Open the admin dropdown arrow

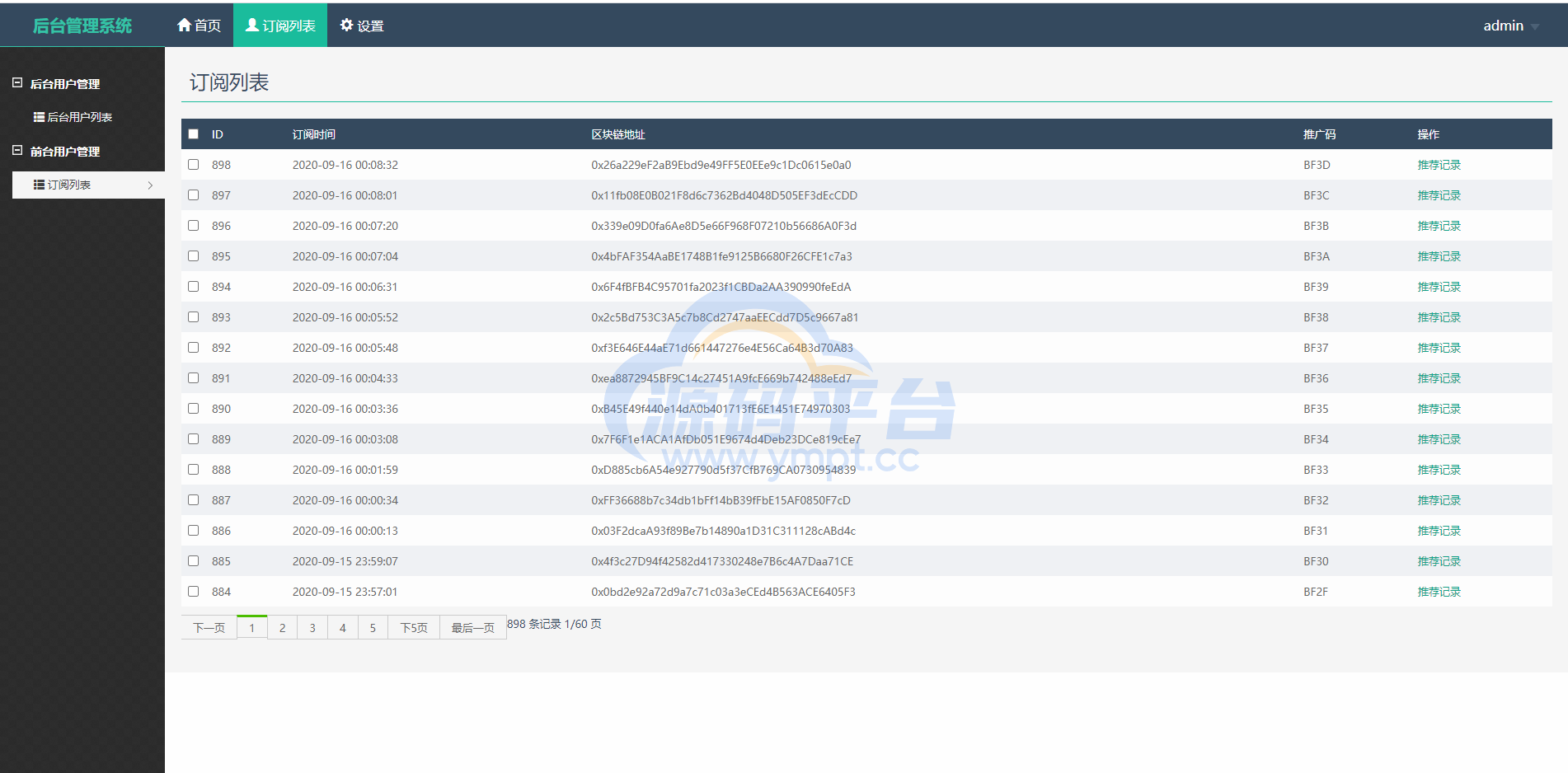(1534, 27)
